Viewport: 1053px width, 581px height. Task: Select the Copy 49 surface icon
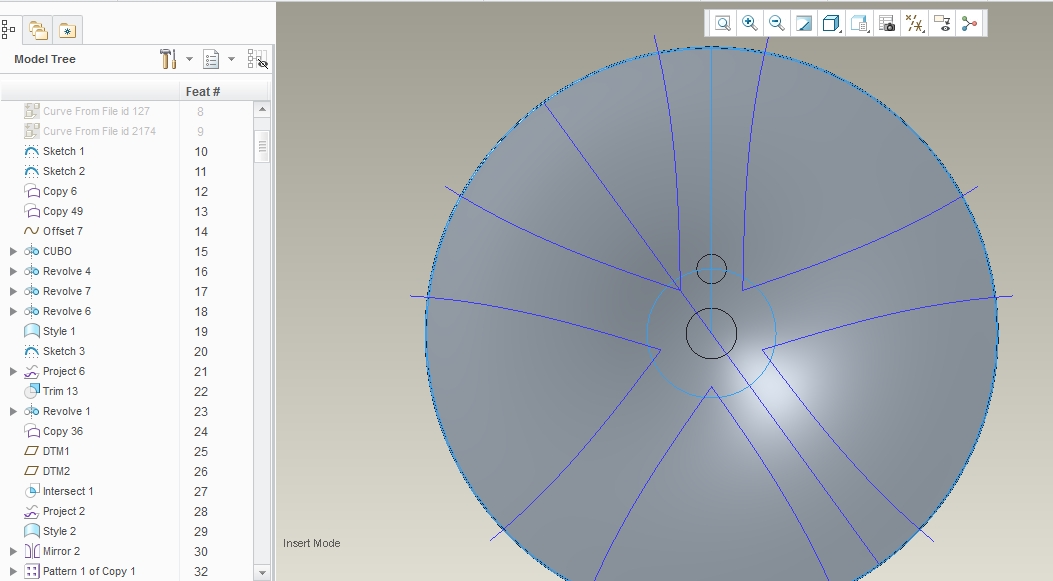click(x=32, y=211)
